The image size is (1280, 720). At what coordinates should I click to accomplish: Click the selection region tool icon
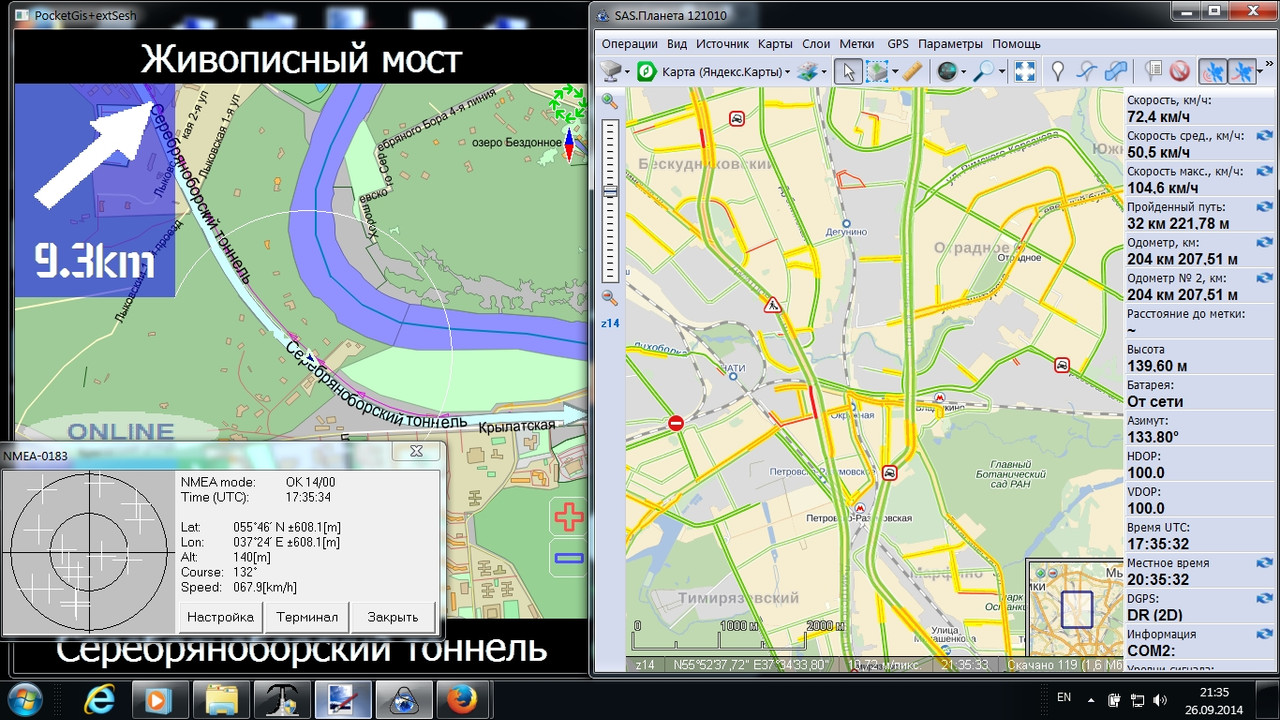click(x=876, y=71)
